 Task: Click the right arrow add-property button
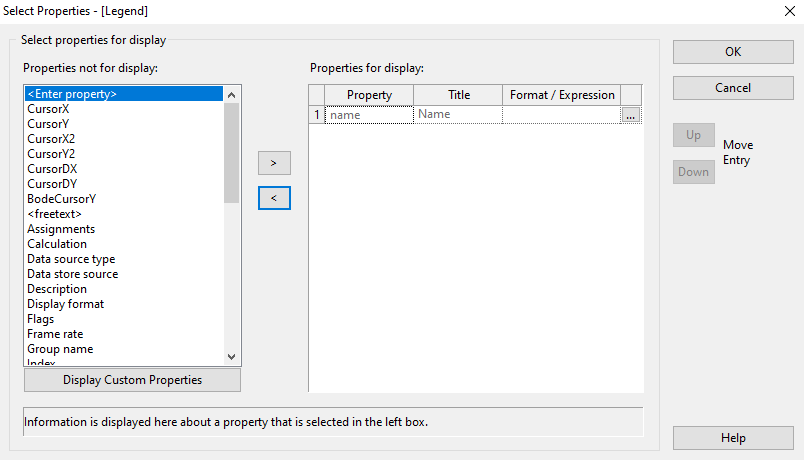[x=274, y=162]
